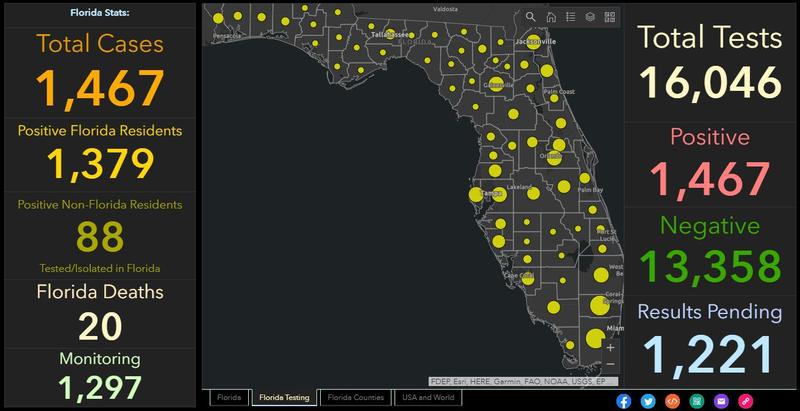Open the Florida Counties tab

pyautogui.click(x=355, y=398)
